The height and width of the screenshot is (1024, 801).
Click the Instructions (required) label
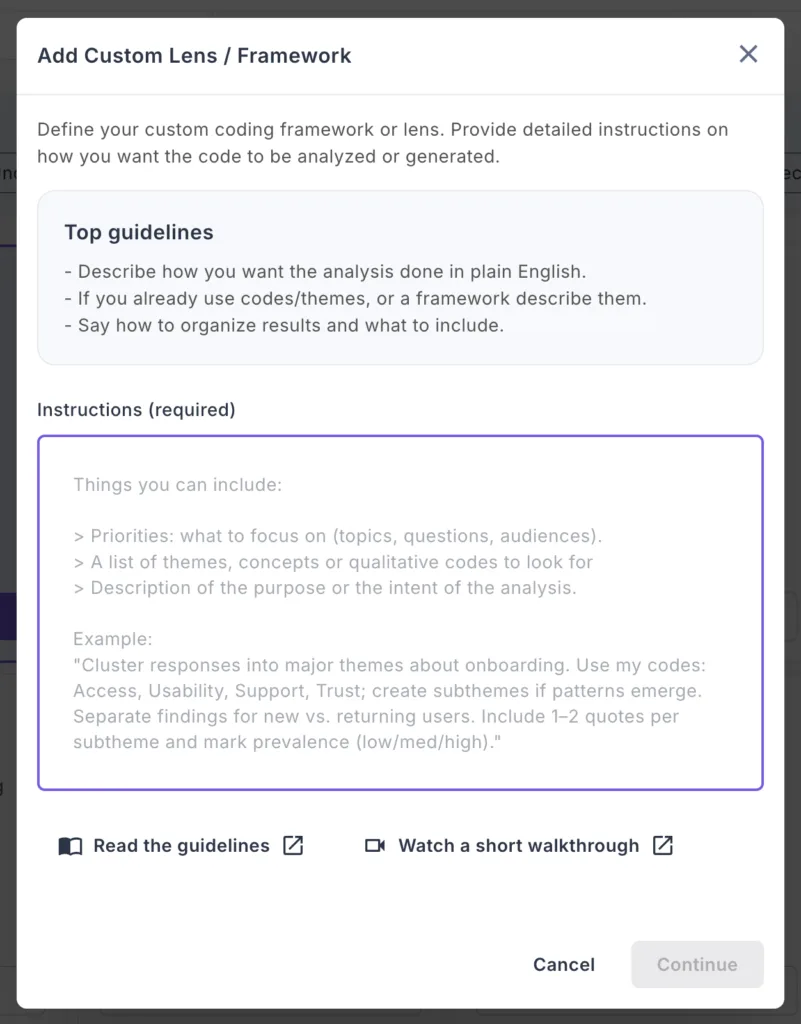(136, 410)
